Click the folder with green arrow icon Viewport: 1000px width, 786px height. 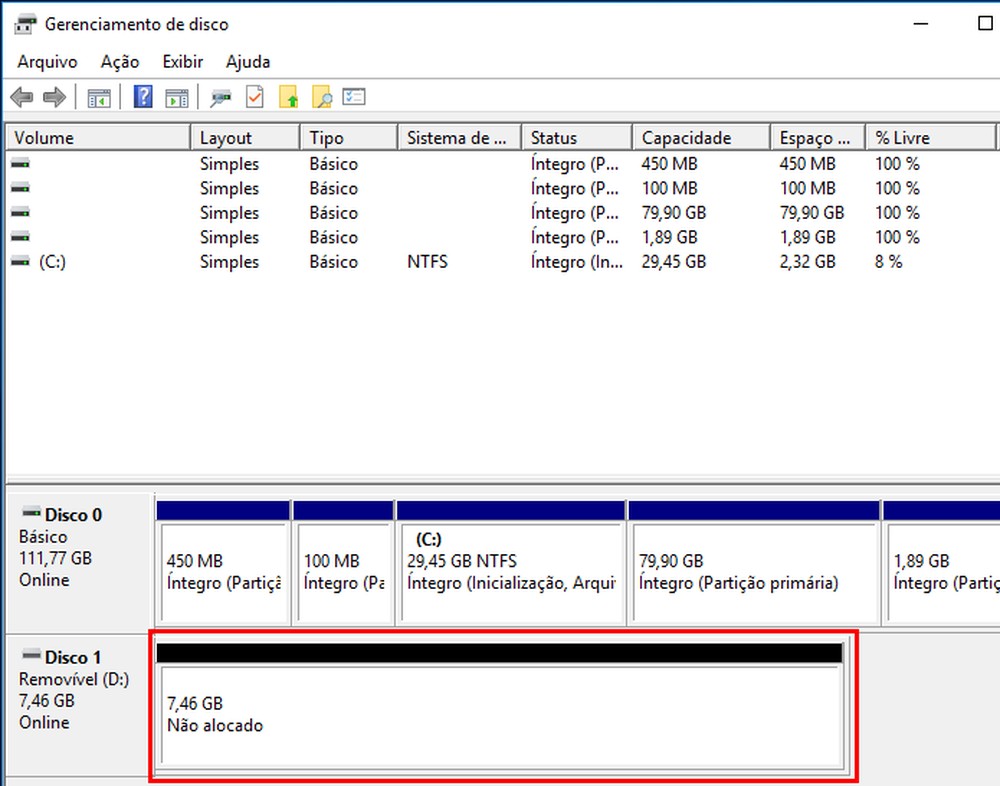[289, 97]
